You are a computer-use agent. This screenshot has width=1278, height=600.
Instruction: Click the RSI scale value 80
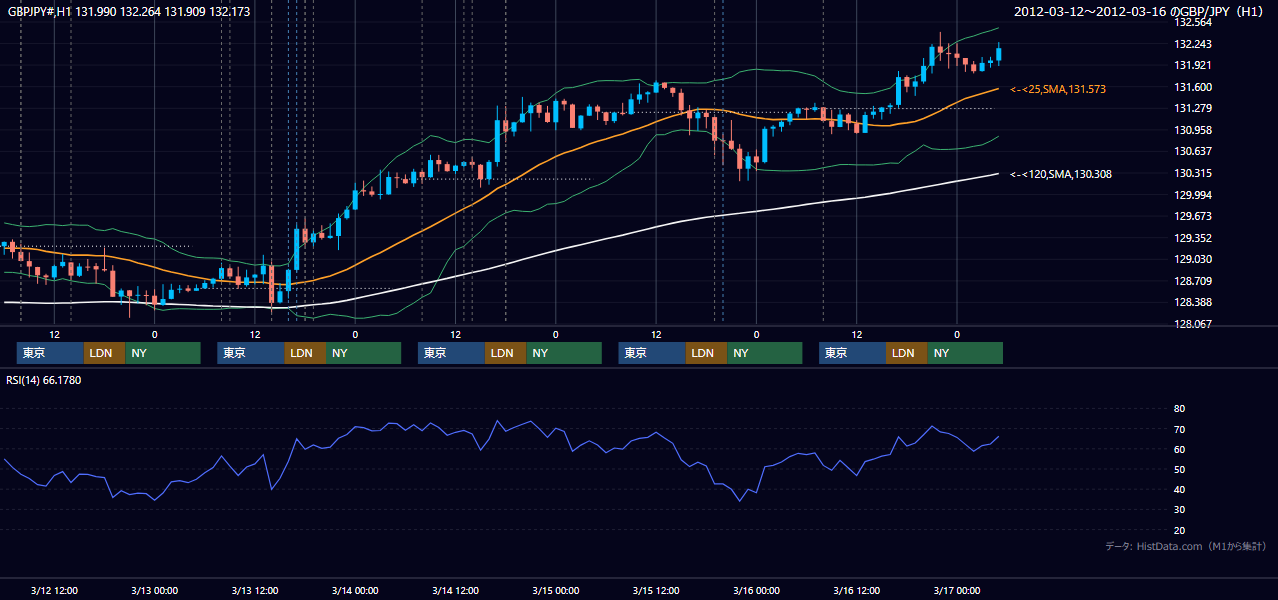click(x=1179, y=409)
